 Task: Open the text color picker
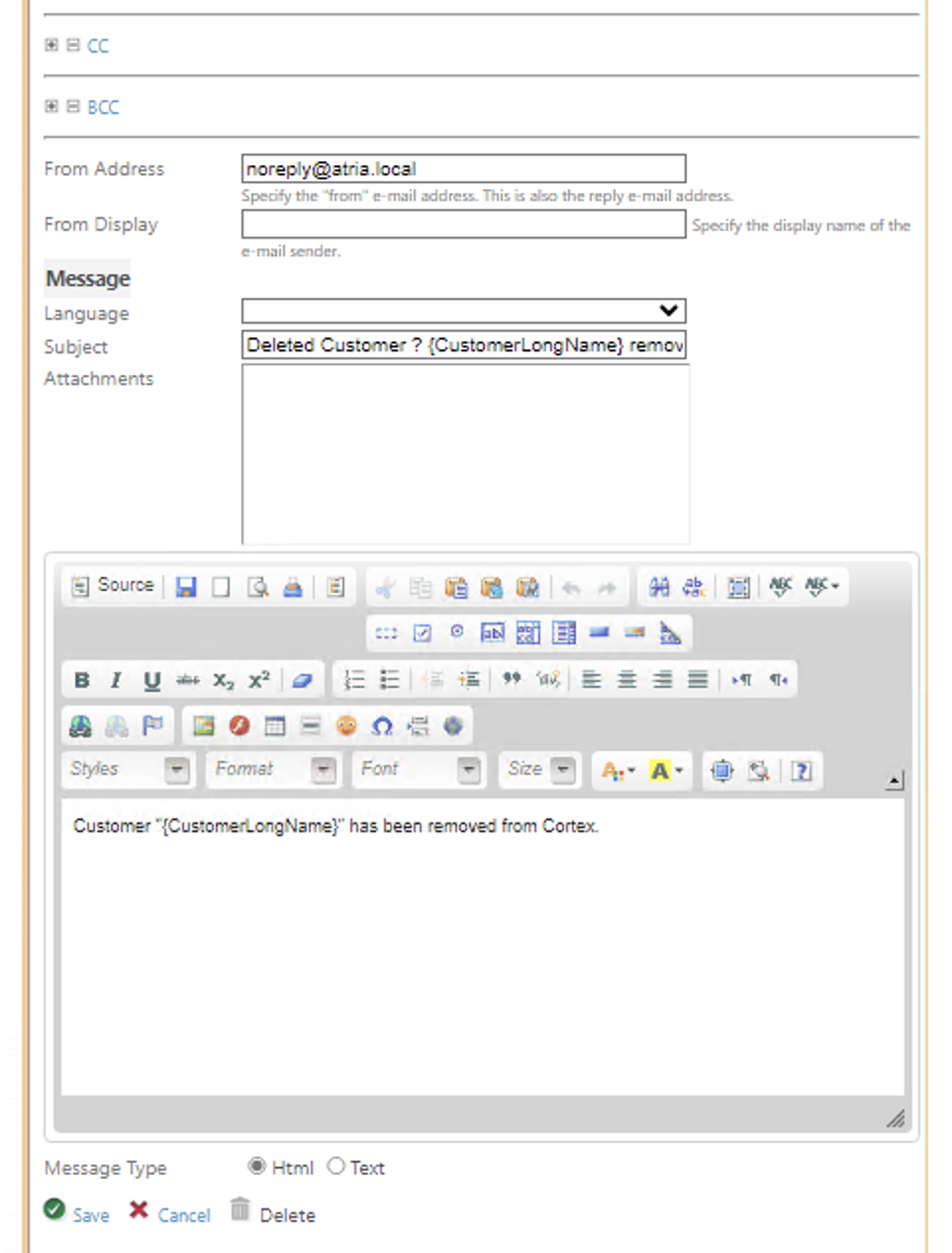614,770
